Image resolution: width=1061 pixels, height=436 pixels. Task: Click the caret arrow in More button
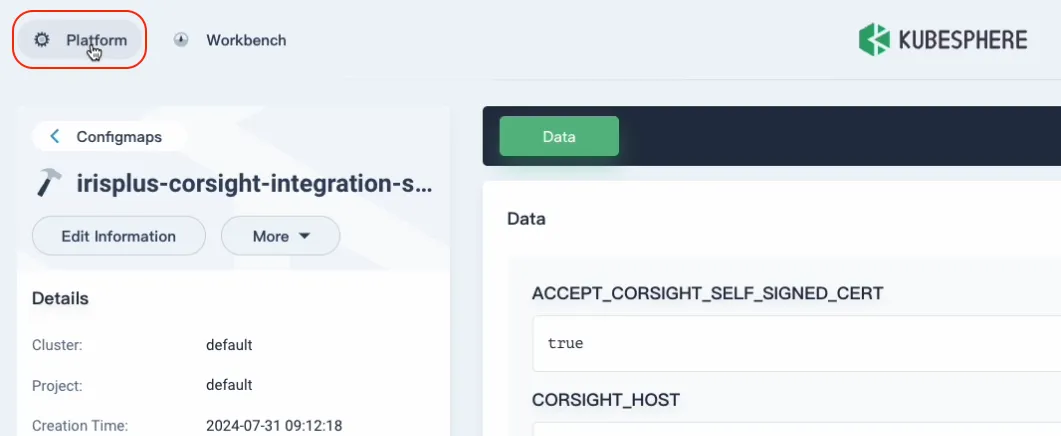click(305, 237)
